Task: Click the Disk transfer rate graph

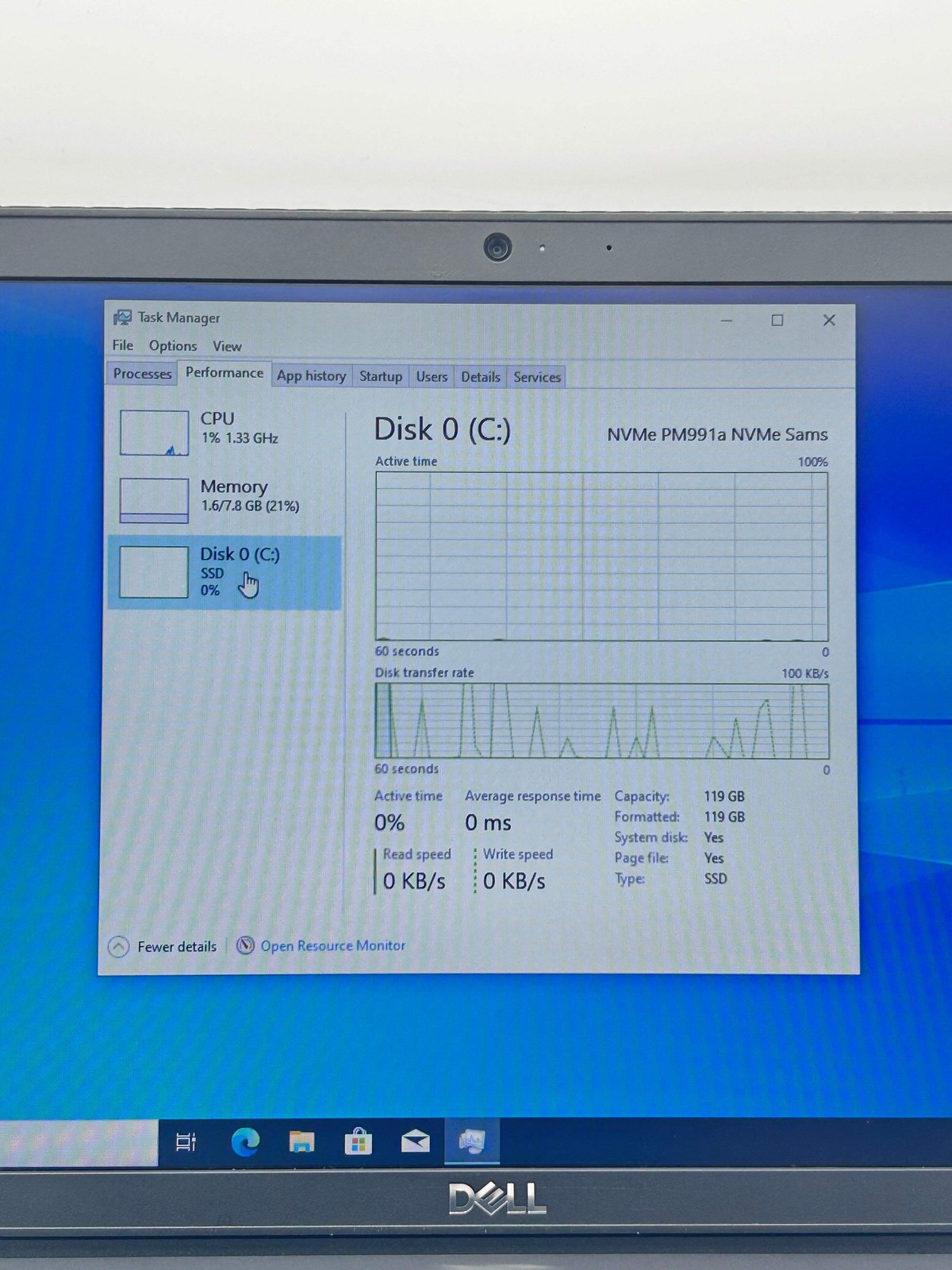Action: coord(602,721)
